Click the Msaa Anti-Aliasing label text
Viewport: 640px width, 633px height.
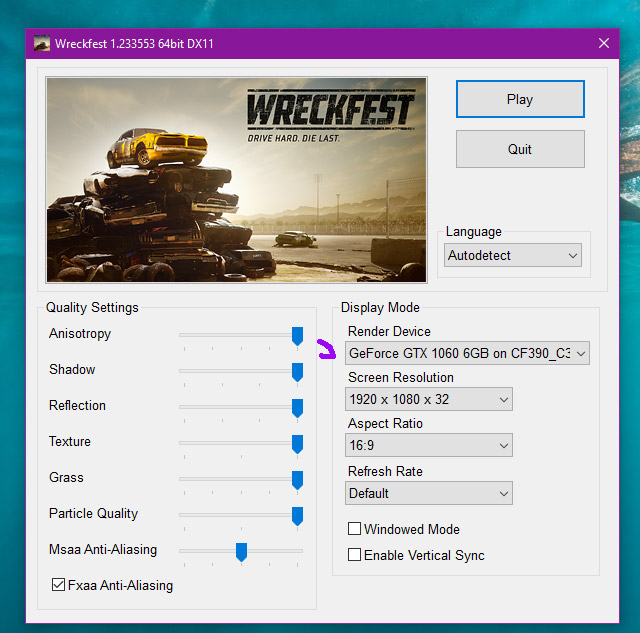click(x=103, y=549)
